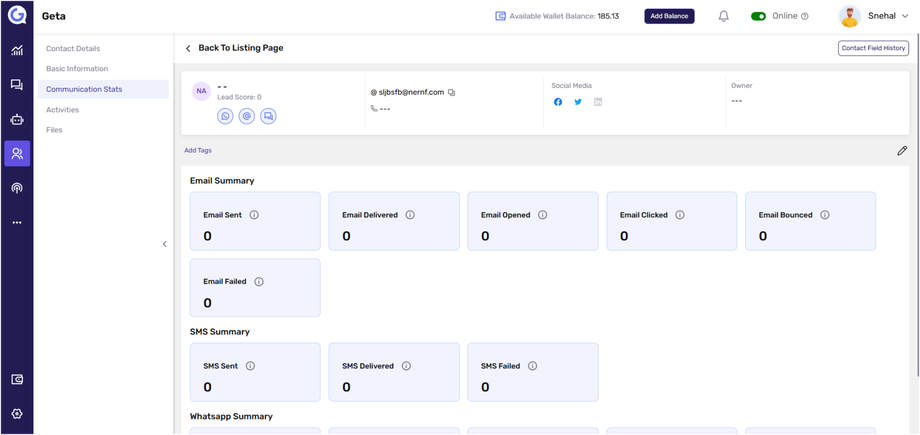Open Contact Field History
The image size is (920, 435).
(x=873, y=48)
